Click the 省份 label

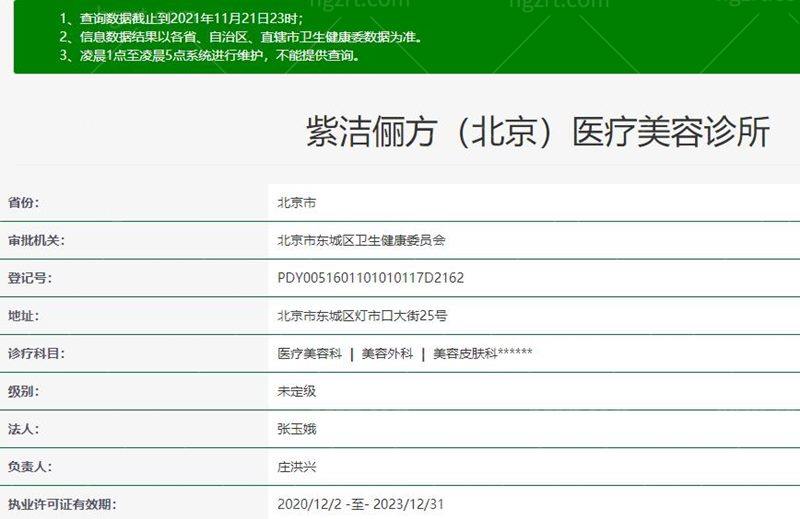pos(23,203)
